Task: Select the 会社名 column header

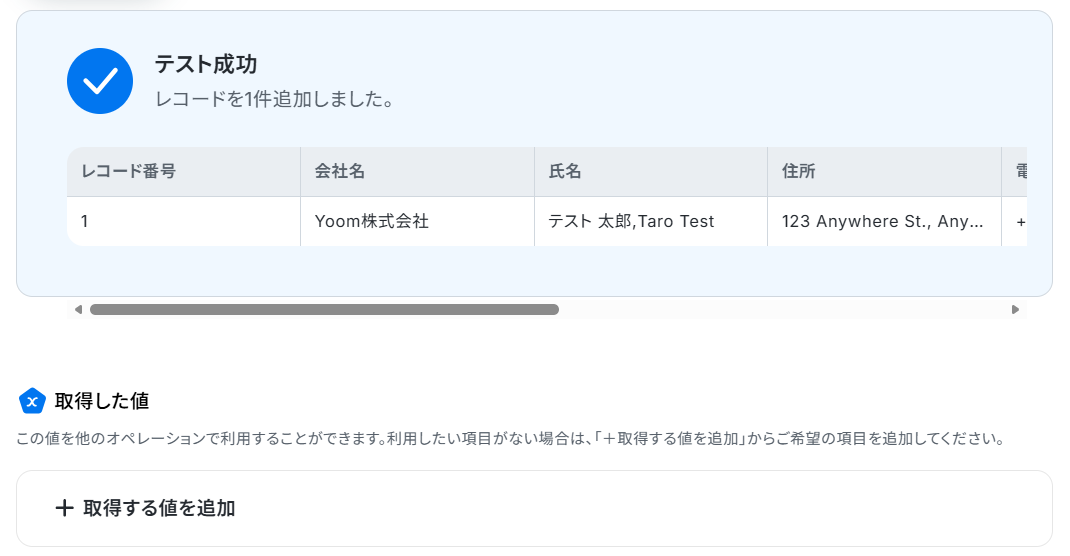Action: 417,171
